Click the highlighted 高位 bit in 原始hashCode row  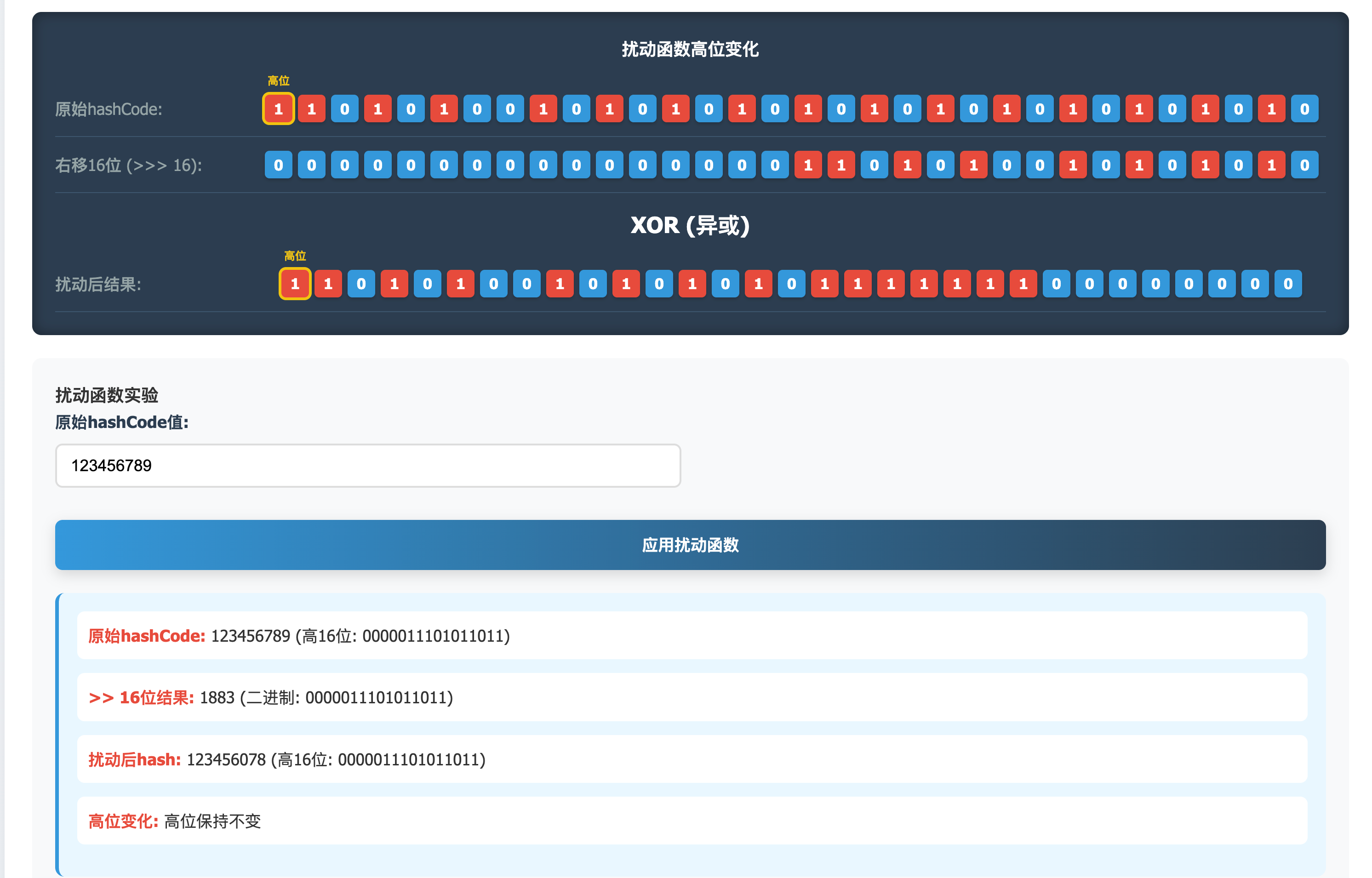point(278,109)
